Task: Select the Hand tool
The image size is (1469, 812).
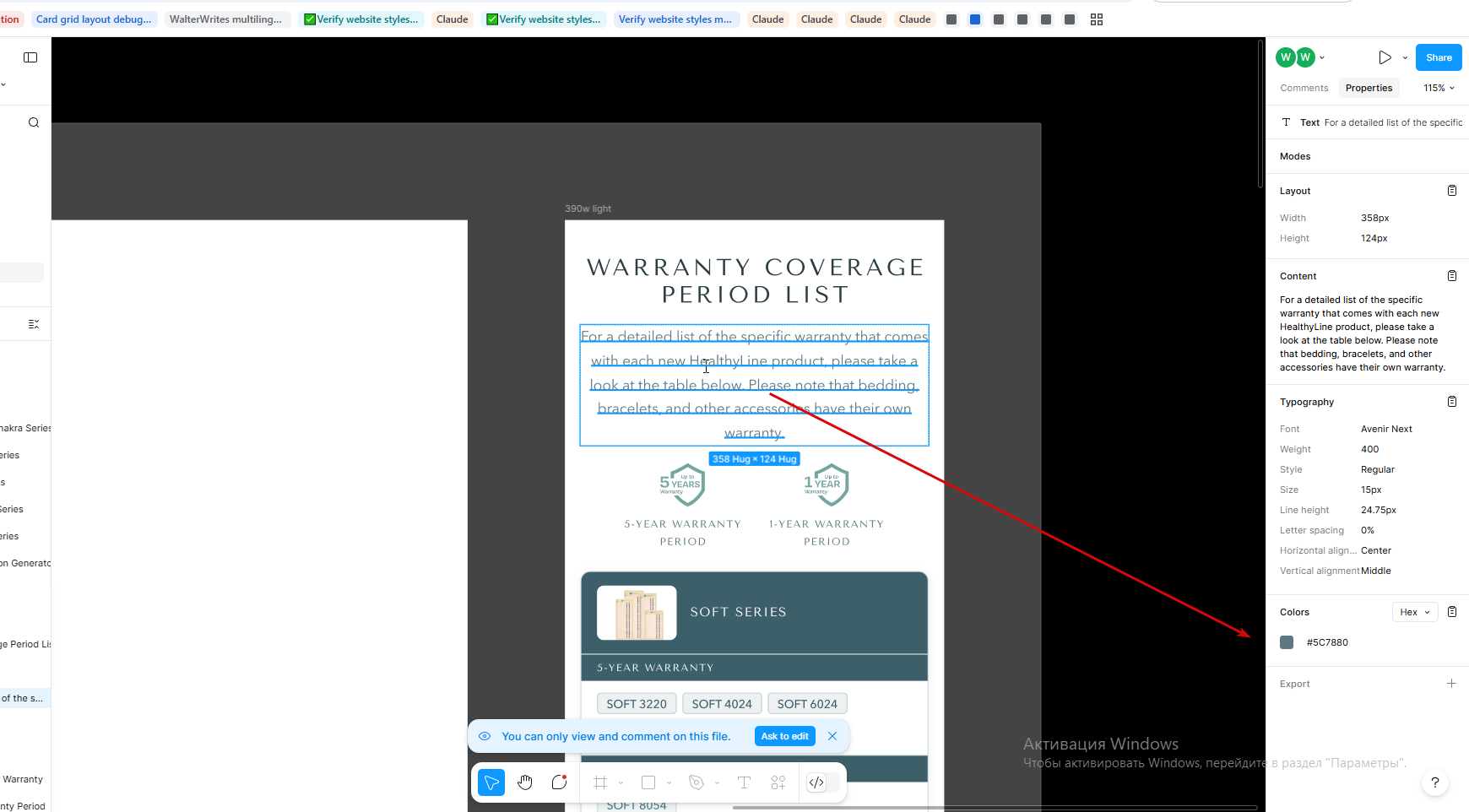Action: pos(525,782)
